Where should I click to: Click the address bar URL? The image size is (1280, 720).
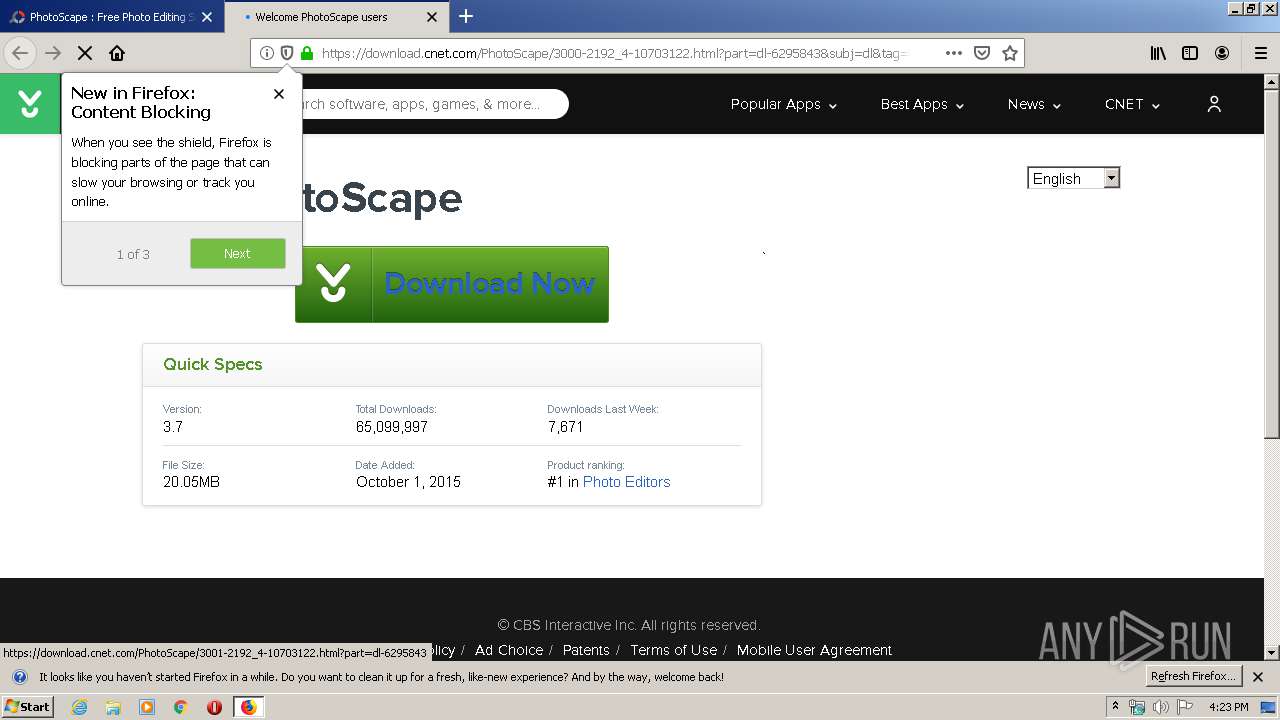pos(614,53)
